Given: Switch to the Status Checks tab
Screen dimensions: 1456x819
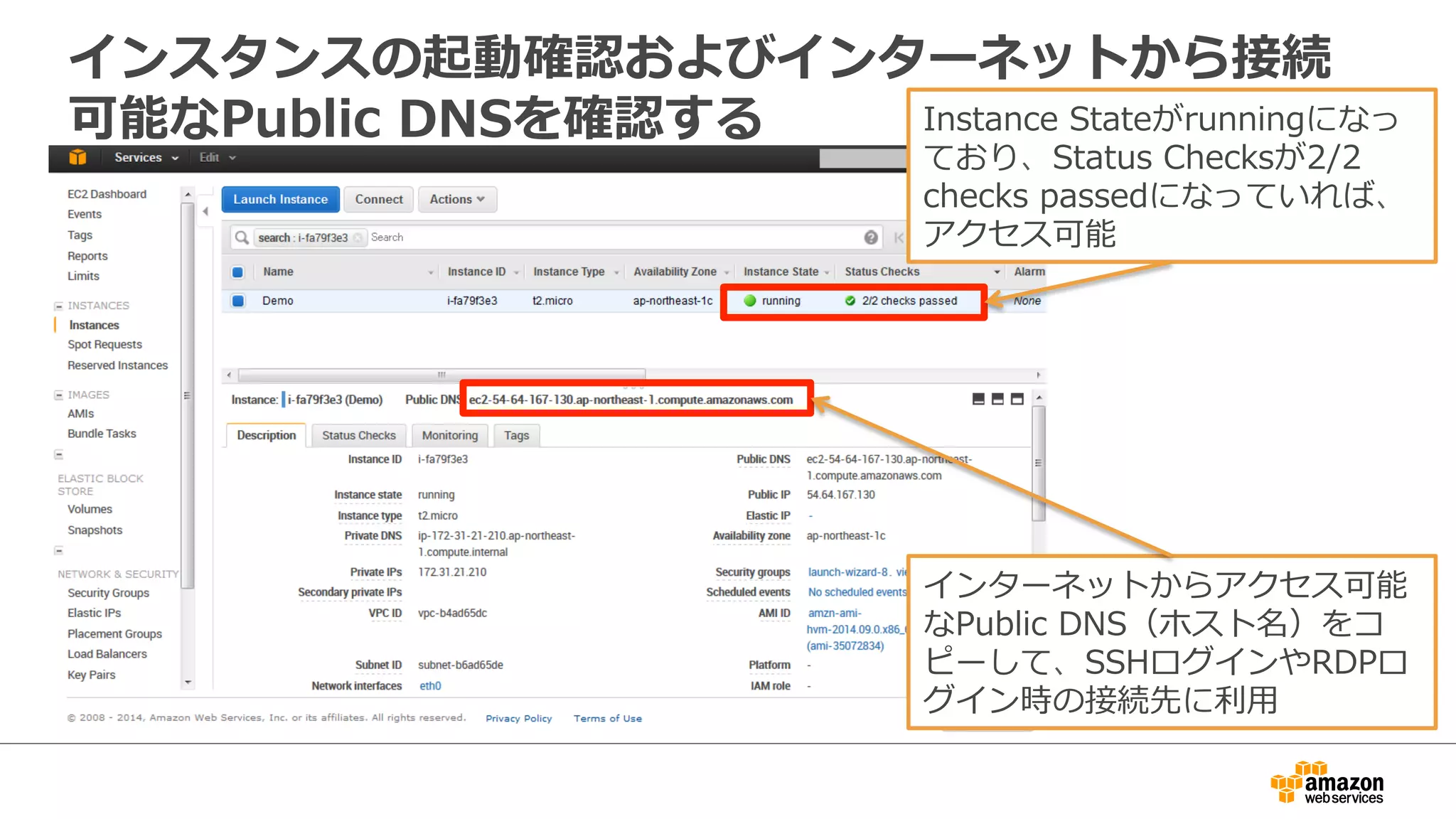Looking at the screenshot, I should click(358, 436).
